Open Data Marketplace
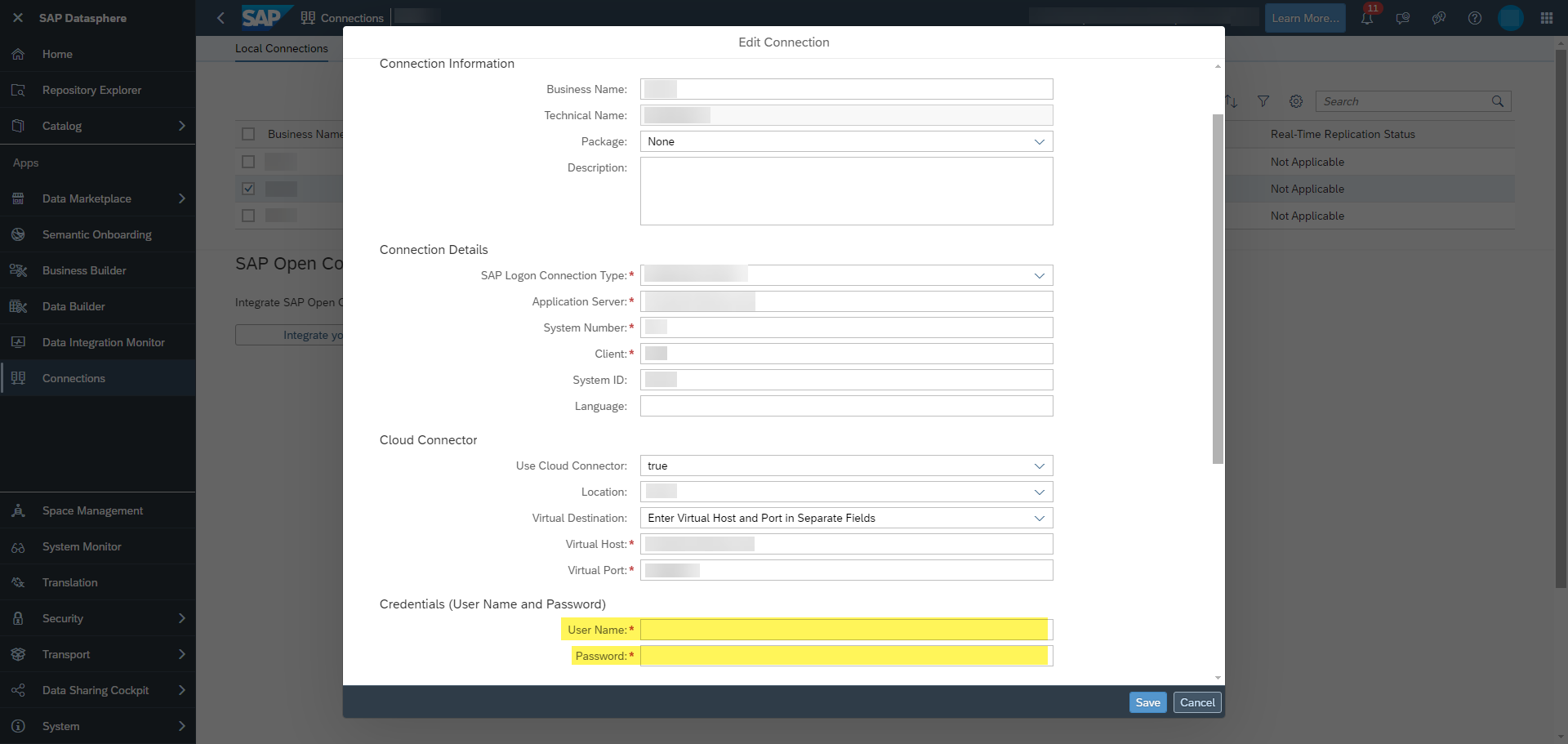 click(x=98, y=198)
